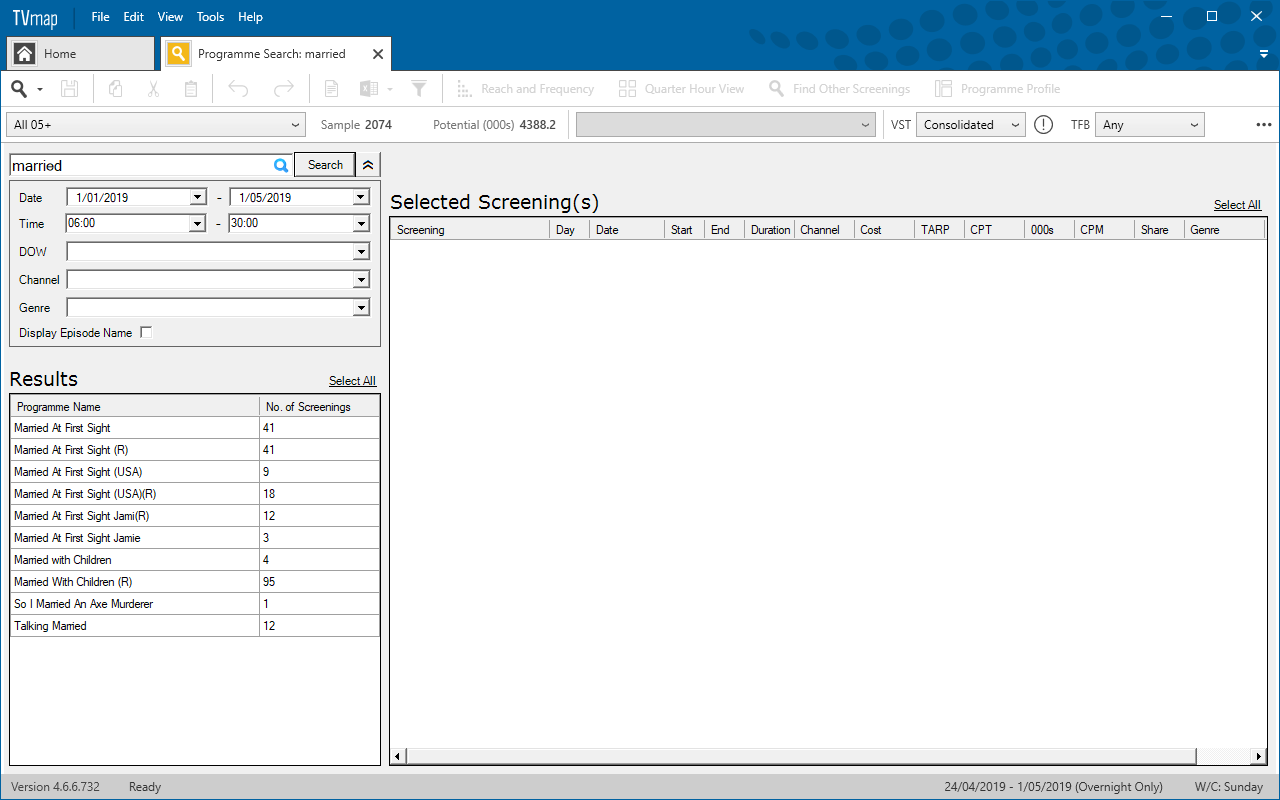The height and width of the screenshot is (800, 1280).
Task: Click the new document toolbar icon
Action: pos(331,89)
